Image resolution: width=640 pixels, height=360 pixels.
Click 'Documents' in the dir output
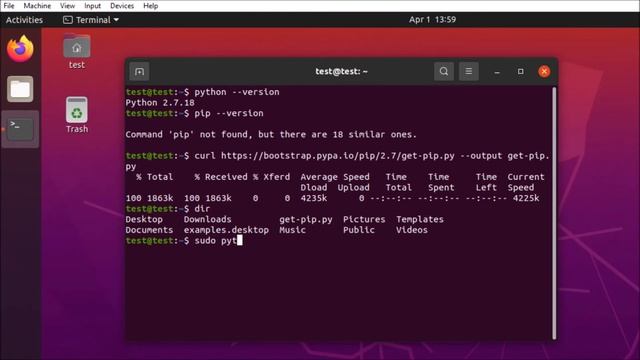click(149, 230)
